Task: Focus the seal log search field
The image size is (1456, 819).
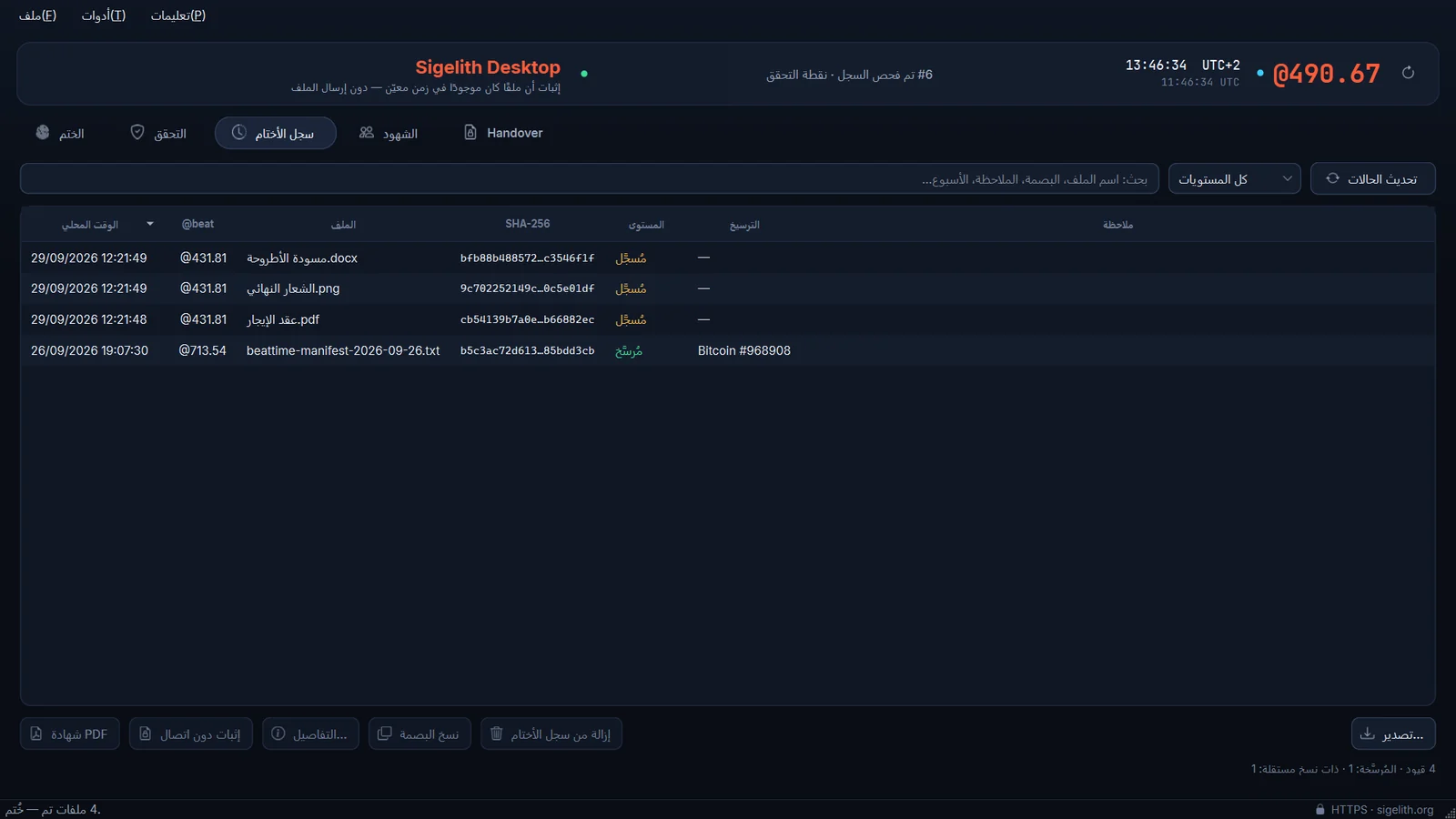Action: 590,178
